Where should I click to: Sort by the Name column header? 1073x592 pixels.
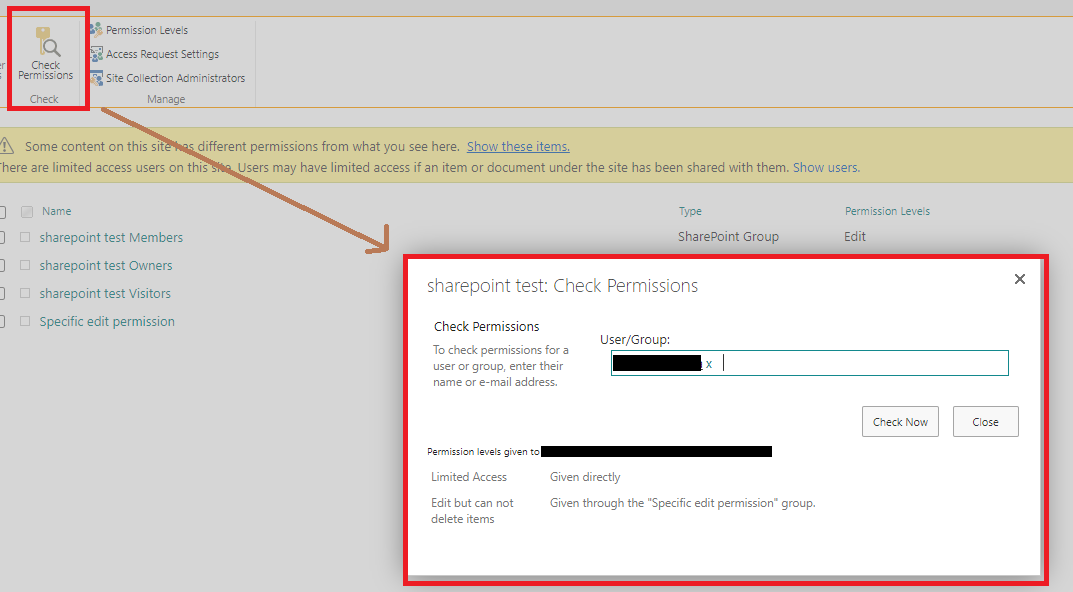coord(57,211)
